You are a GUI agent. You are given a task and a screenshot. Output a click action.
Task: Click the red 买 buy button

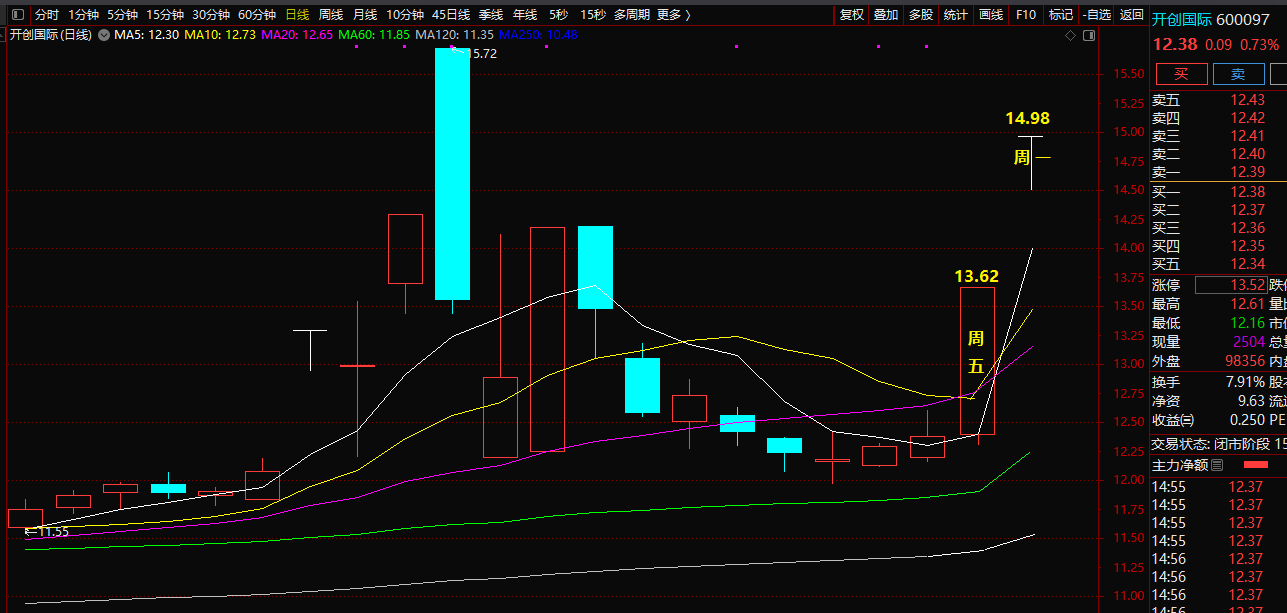[x=1182, y=74]
